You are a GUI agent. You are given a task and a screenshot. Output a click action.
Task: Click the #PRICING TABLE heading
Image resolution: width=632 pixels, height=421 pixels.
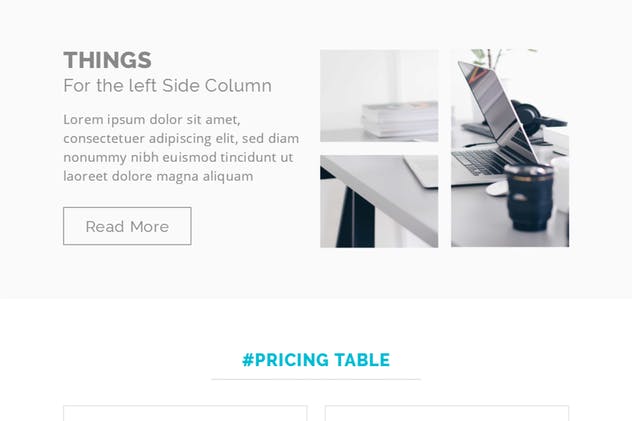coord(316,360)
